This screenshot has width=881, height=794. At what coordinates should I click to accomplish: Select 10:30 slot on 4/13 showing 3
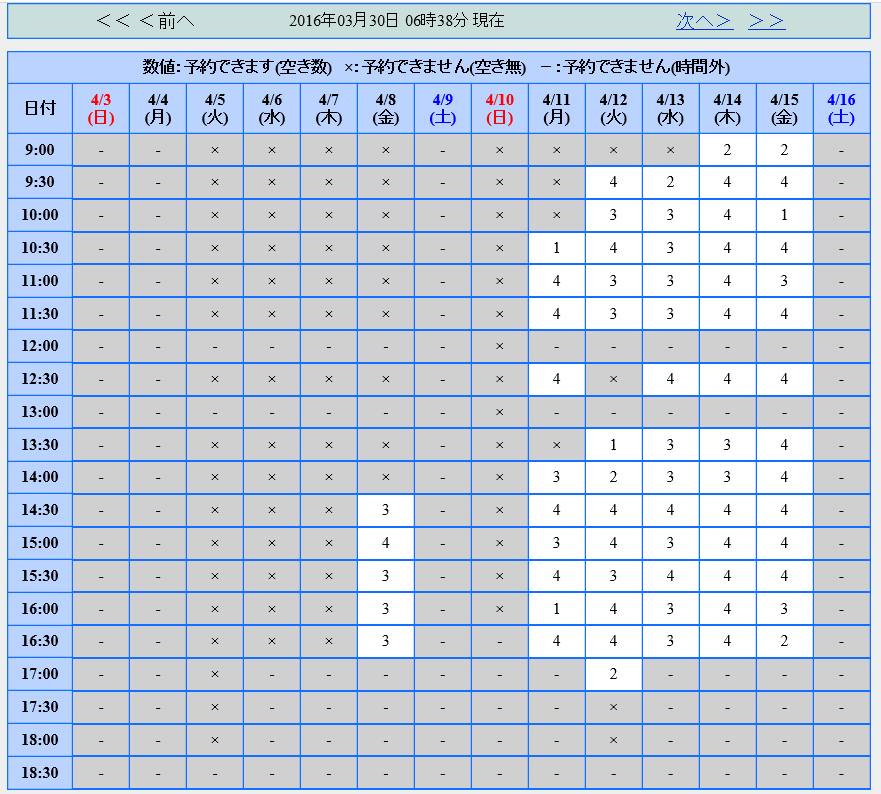point(670,248)
